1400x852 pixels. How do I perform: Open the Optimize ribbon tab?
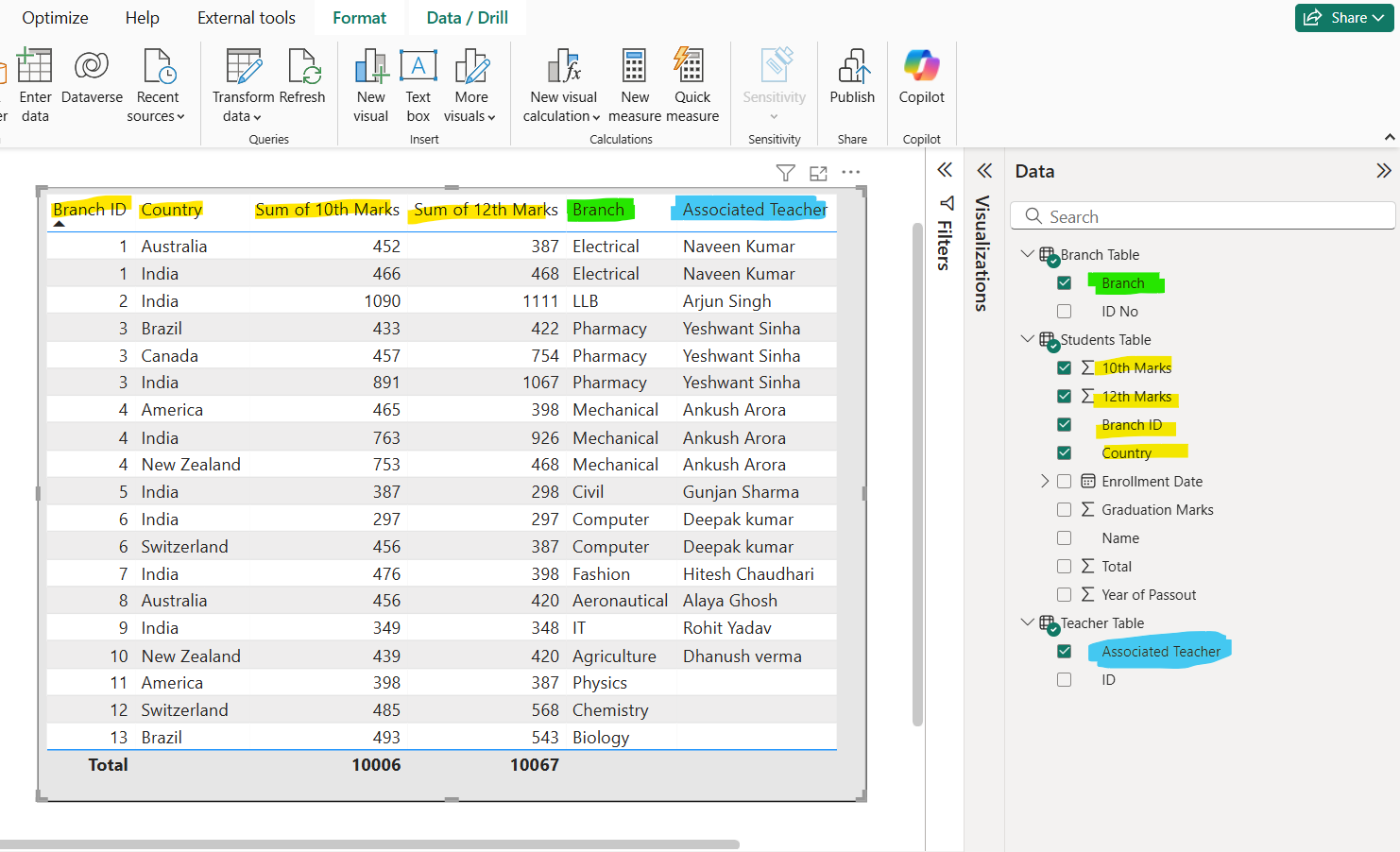tap(55, 18)
